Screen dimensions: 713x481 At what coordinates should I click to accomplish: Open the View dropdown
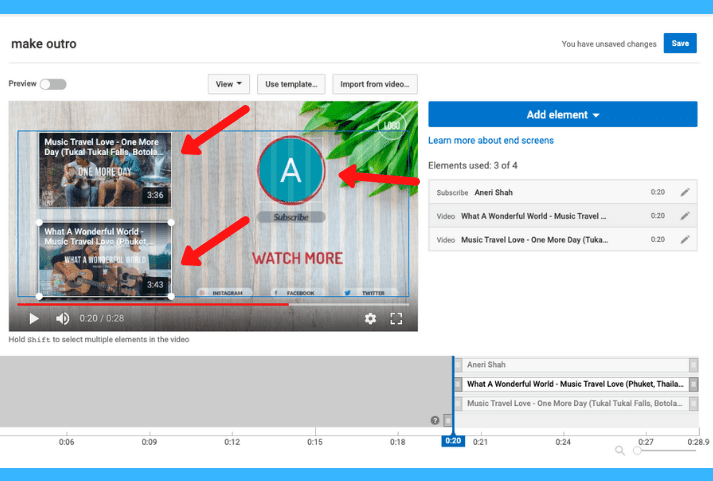coord(228,84)
